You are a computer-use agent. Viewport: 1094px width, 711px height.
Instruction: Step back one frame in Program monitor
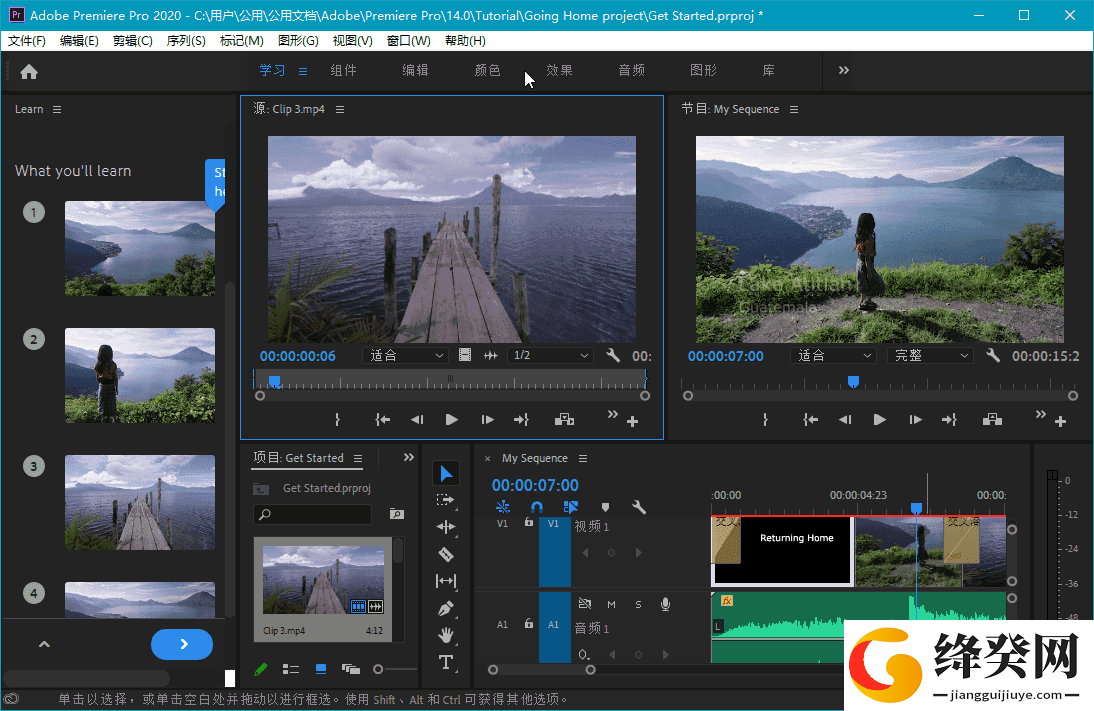click(x=845, y=419)
